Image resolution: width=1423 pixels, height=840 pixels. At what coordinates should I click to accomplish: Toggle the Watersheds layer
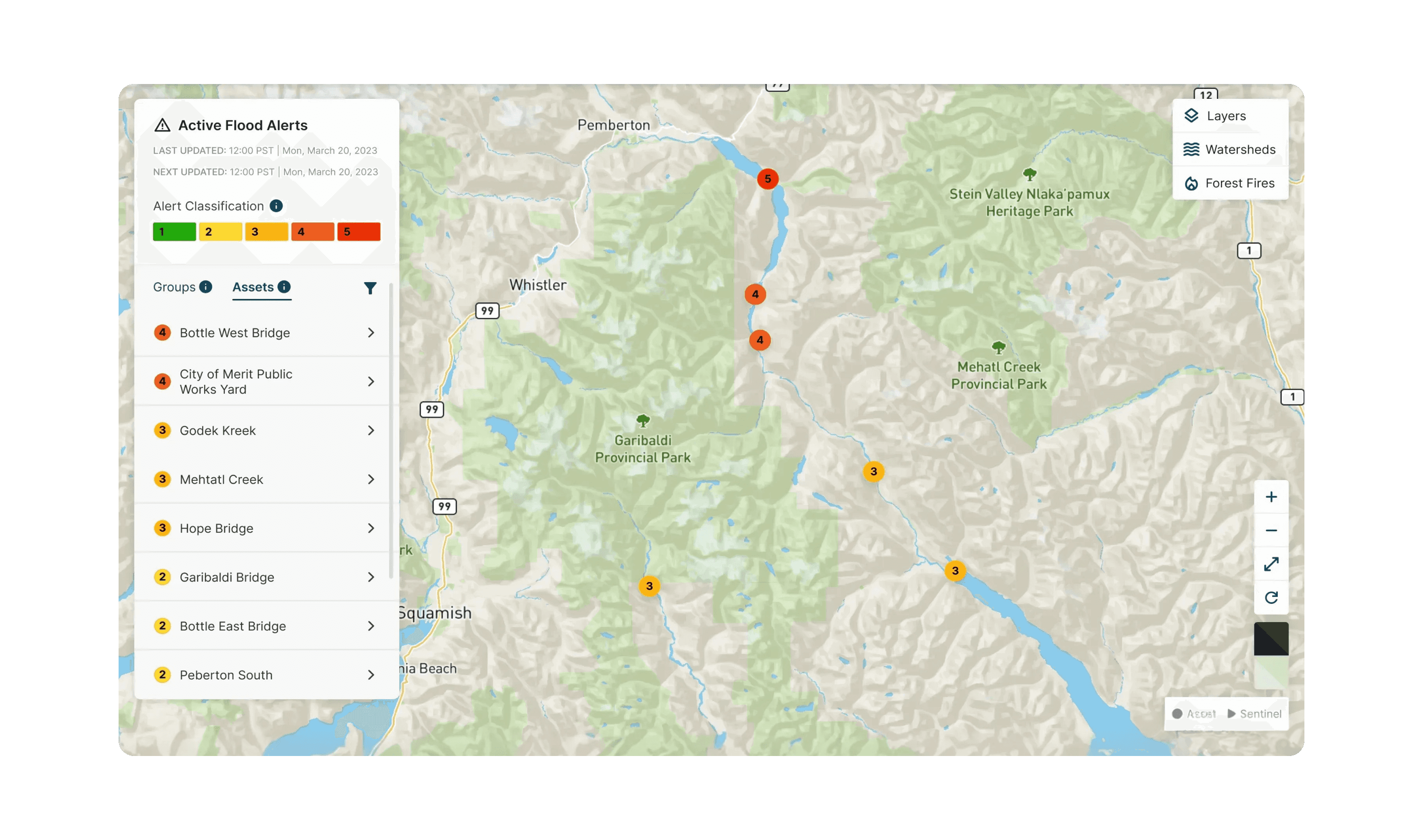coord(1229,149)
